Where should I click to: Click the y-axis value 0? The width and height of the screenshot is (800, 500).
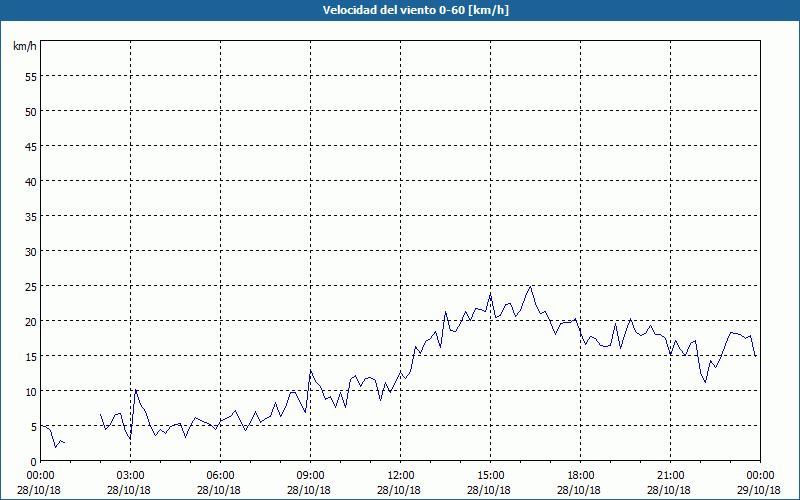pyautogui.click(x=34, y=462)
